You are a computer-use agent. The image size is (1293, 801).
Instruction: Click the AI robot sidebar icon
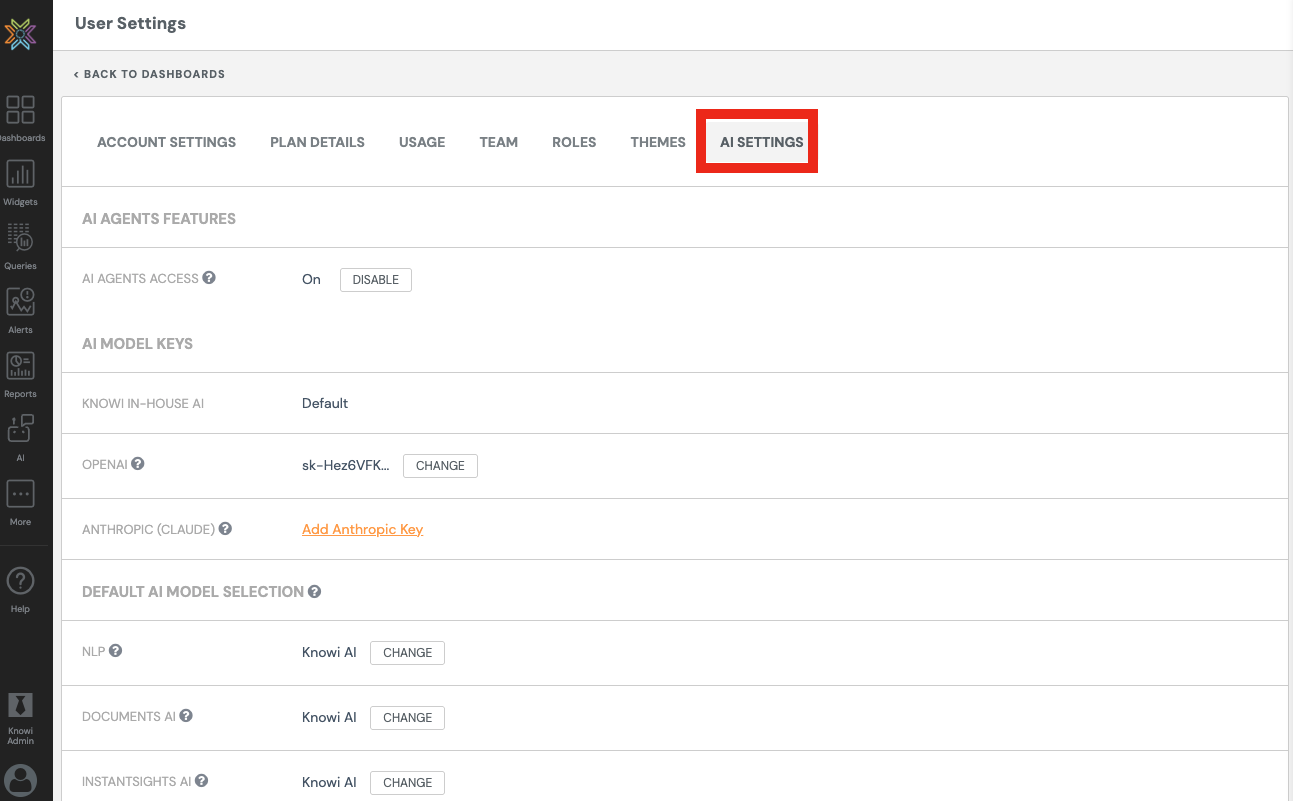pos(20,430)
